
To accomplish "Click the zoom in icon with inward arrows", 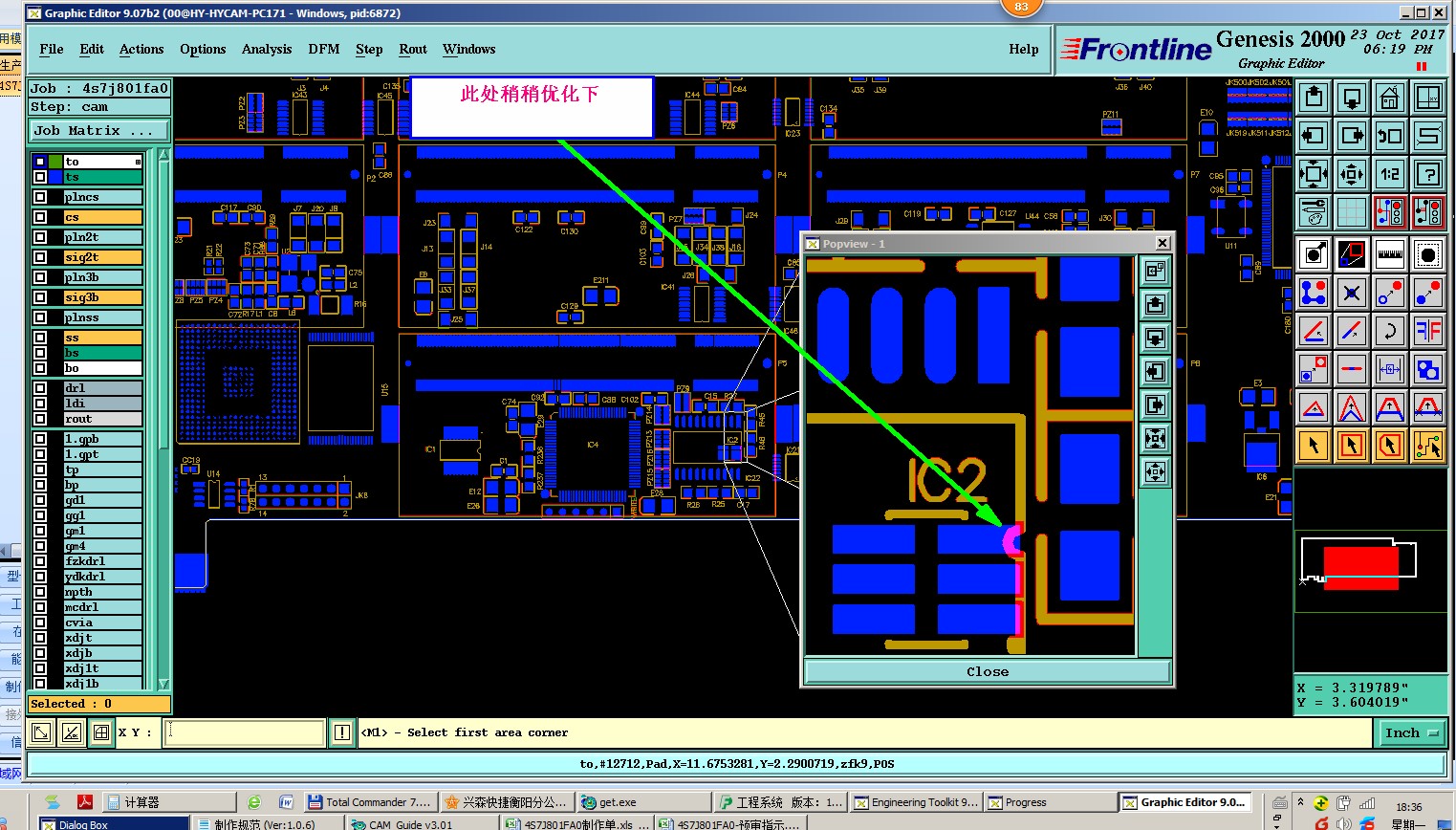I will (x=1314, y=173).
